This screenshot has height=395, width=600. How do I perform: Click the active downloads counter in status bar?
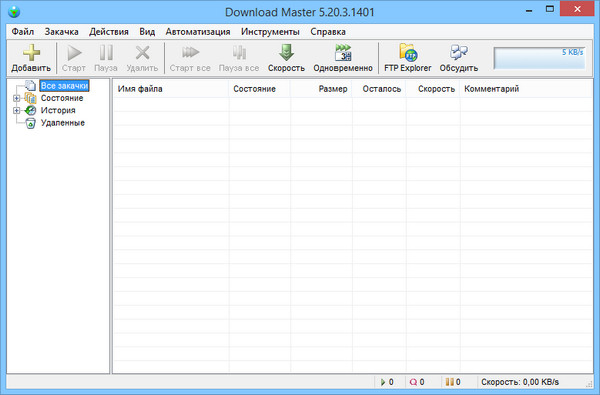[387, 382]
